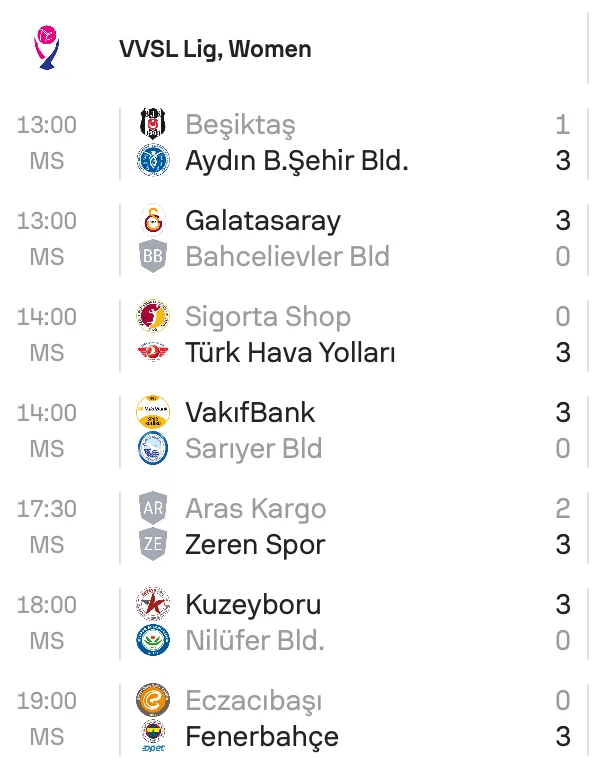Click the Beşiktaş team crest
This screenshot has height=779, width=615.
(x=153, y=125)
